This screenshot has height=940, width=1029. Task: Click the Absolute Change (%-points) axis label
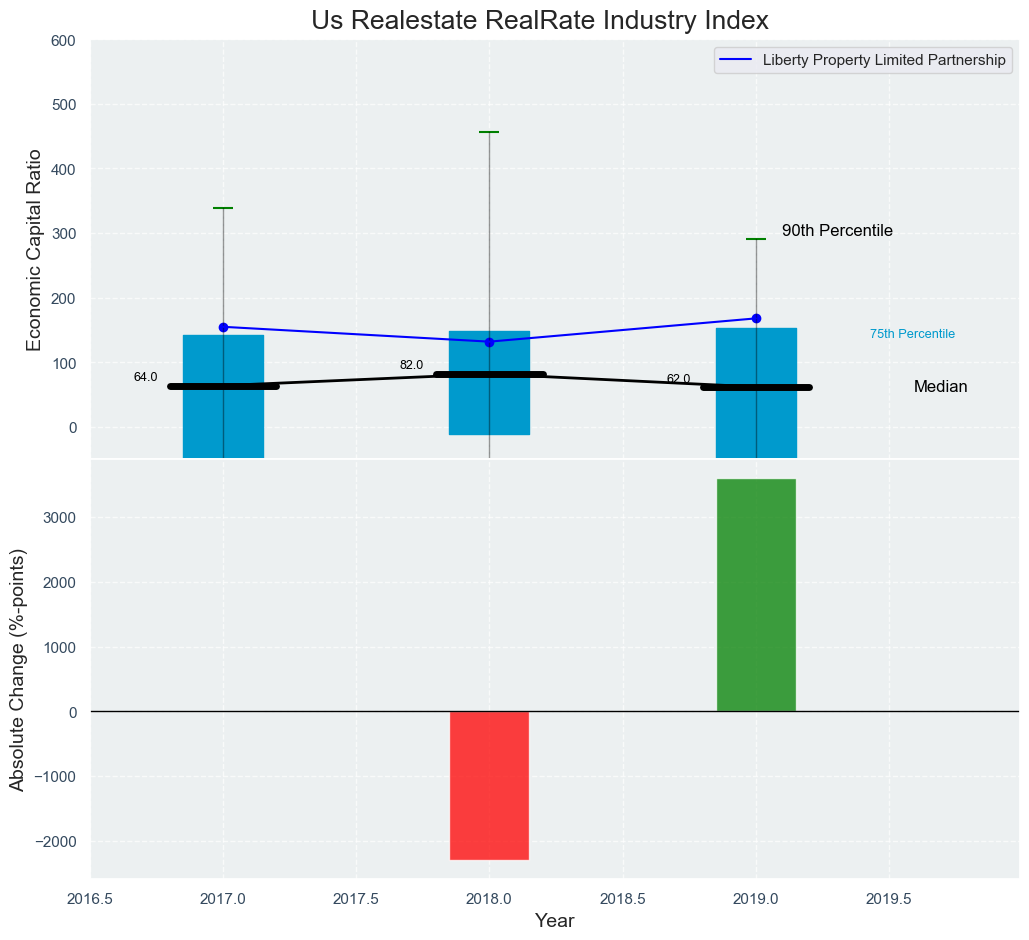[x=17, y=670]
